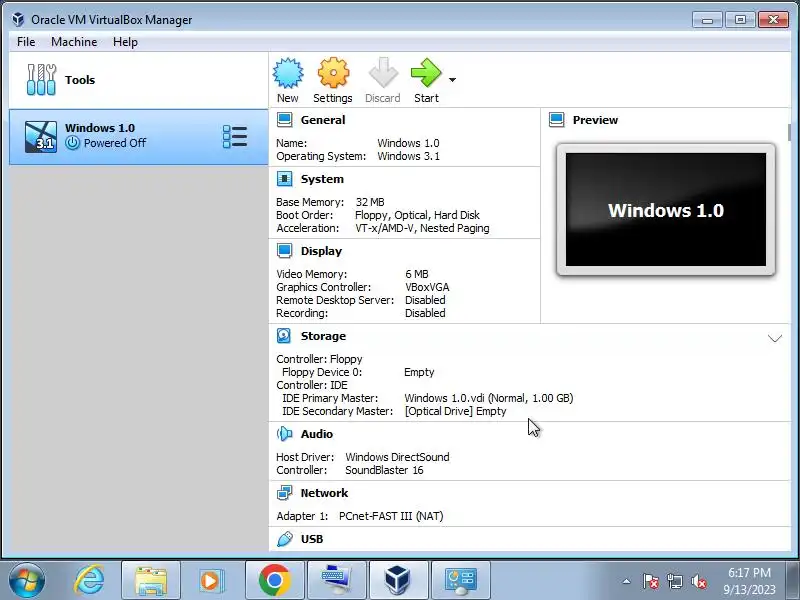Click the '6 MB' video memory value

pyautogui.click(x=417, y=274)
